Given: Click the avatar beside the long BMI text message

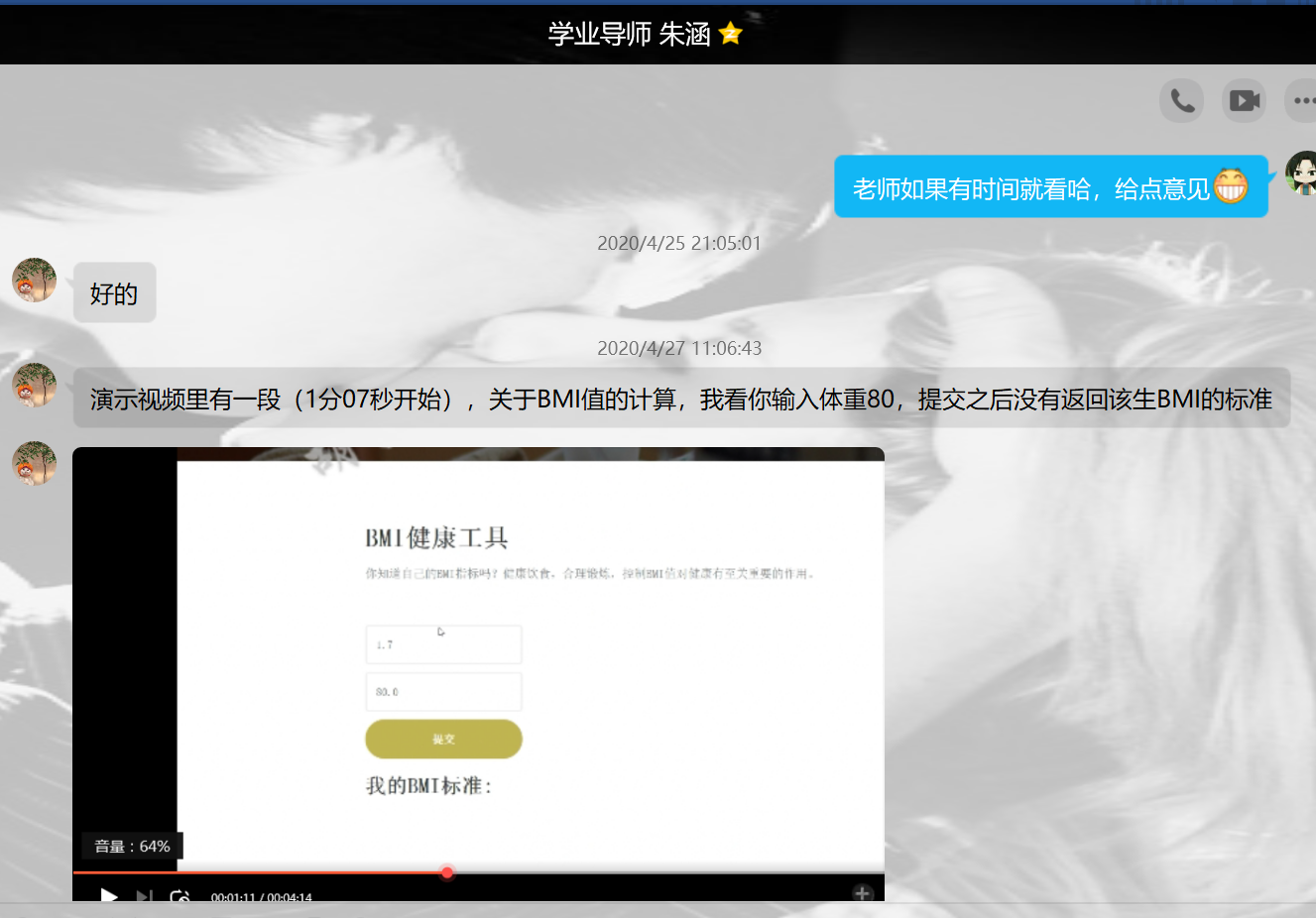Looking at the screenshot, I should point(35,385).
